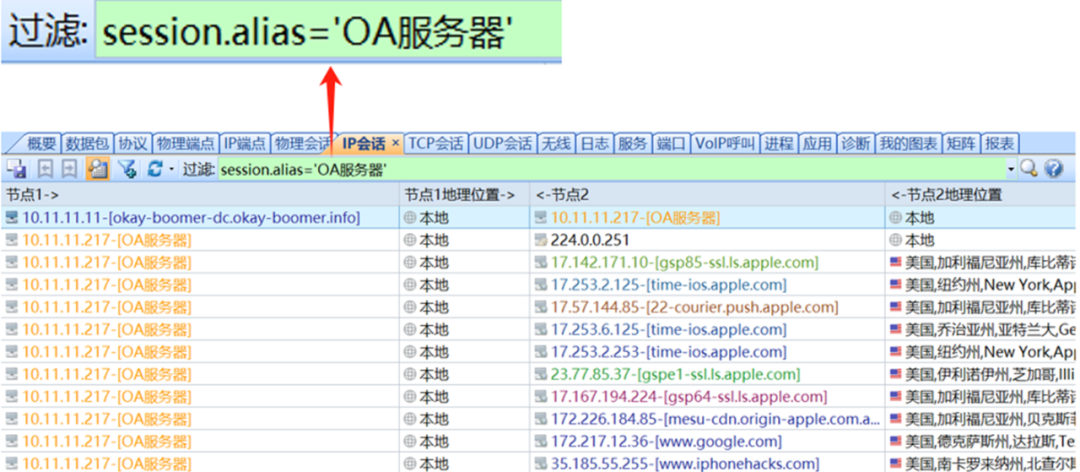Switch to the 服务 tab
The width and height of the screenshot is (1080, 472).
[x=632, y=143]
